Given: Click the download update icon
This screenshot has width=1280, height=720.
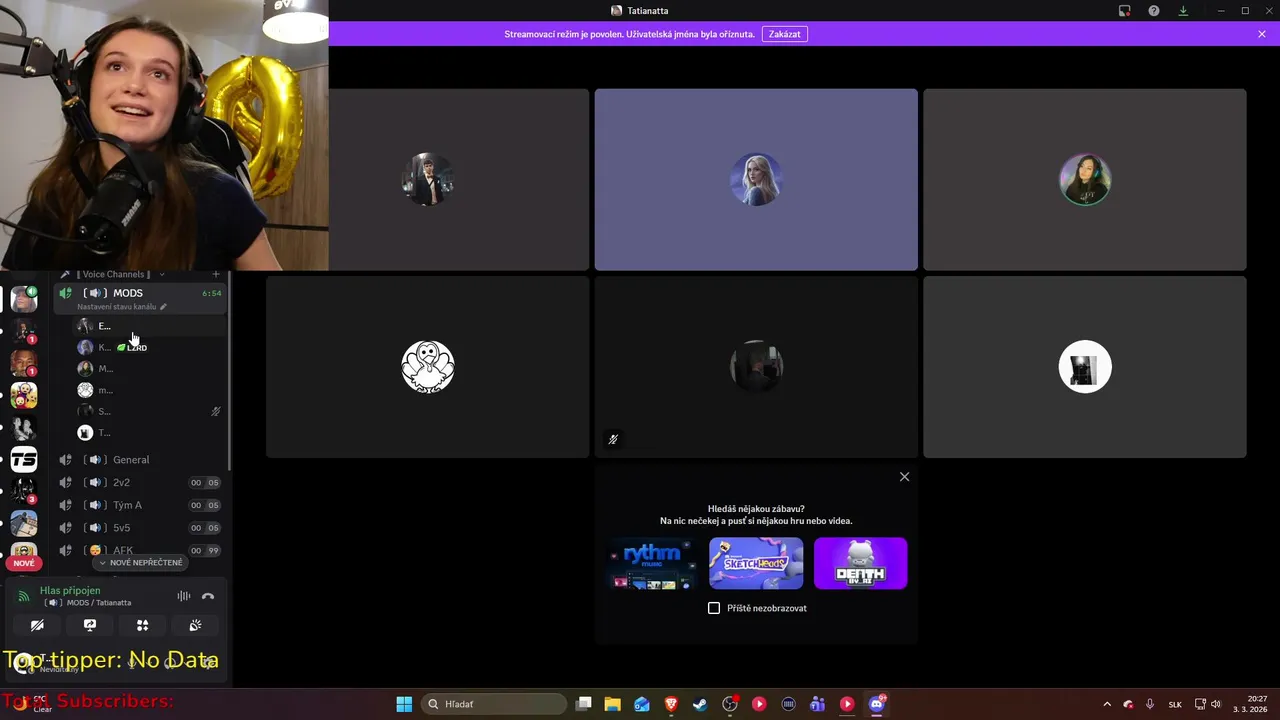Looking at the screenshot, I should point(1183,11).
